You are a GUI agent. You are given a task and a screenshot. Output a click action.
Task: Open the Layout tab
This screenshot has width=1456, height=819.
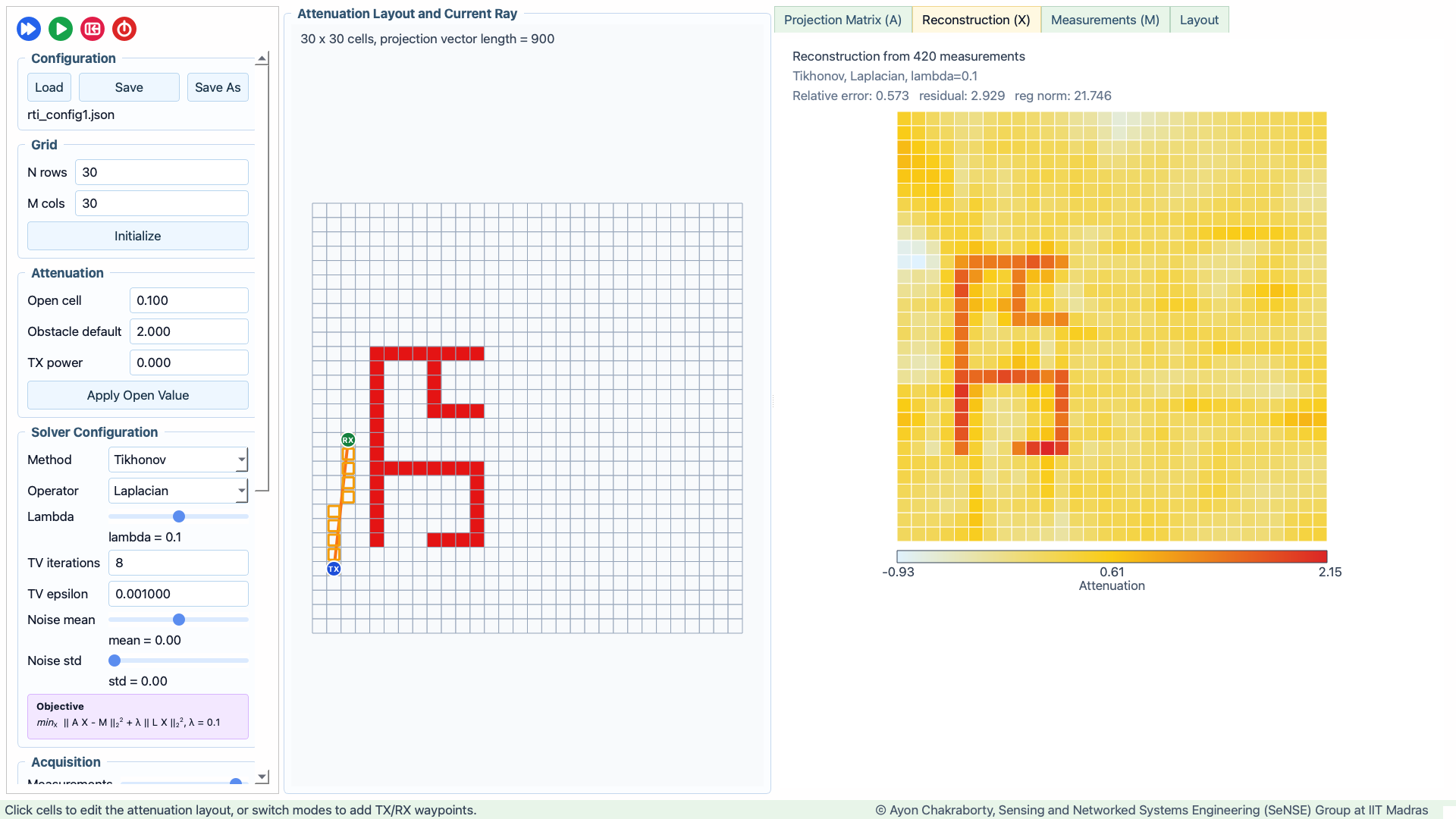(x=1199, y=20)
